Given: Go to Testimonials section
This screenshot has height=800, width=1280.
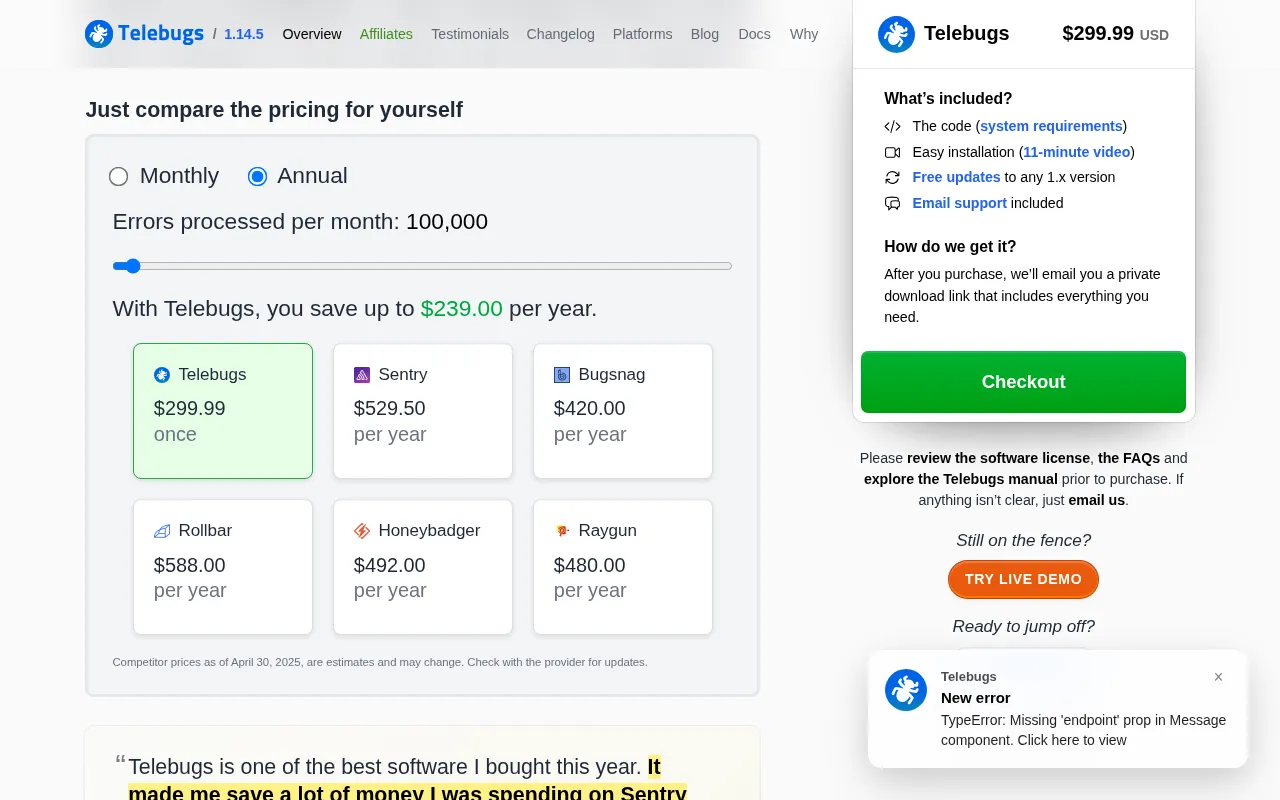Looking at the screenshot, I should point(470,34).
